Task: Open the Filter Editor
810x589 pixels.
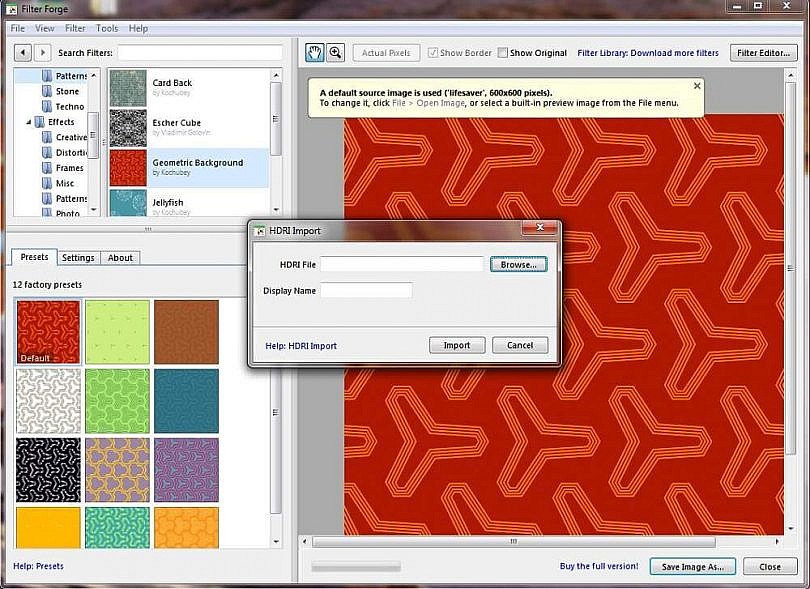Action: pos(764,53)
